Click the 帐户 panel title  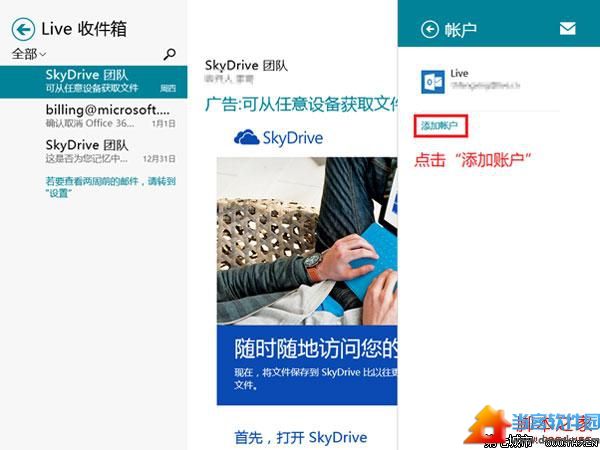click(x=460, y=29)
